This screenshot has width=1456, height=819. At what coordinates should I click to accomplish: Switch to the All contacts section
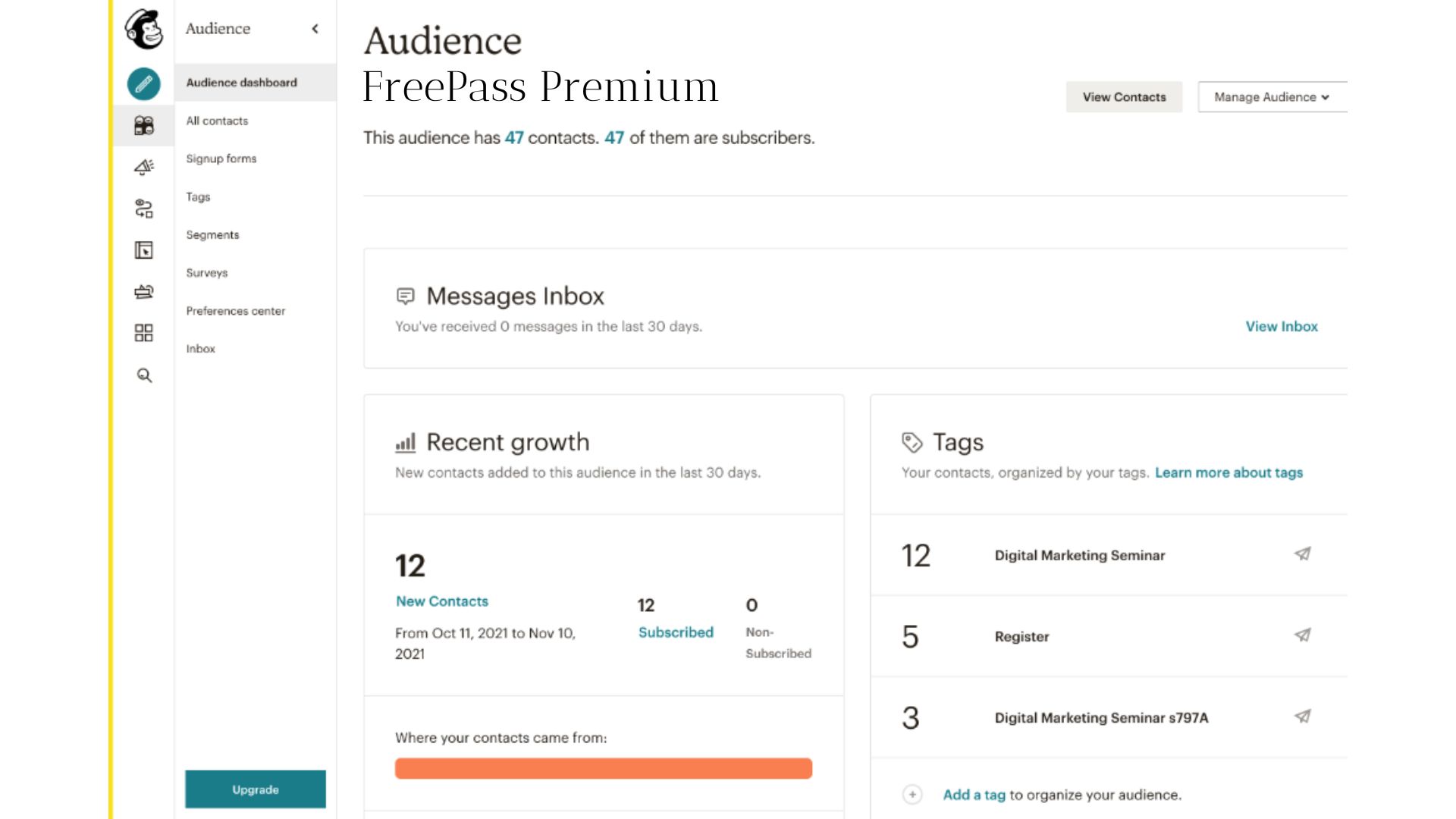pyautogui.click(x=217, y=121)
